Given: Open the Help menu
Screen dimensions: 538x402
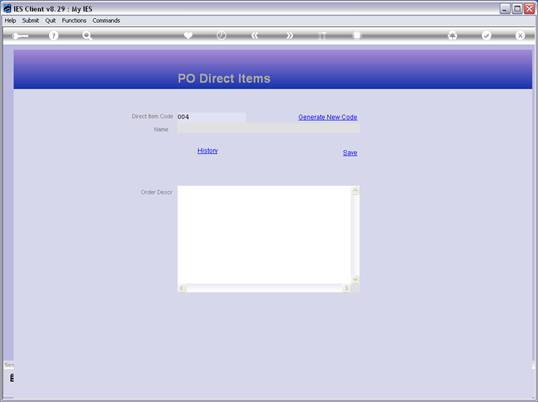Looking at the screenshot, I should pyautogui.click(x=10, y=21).
